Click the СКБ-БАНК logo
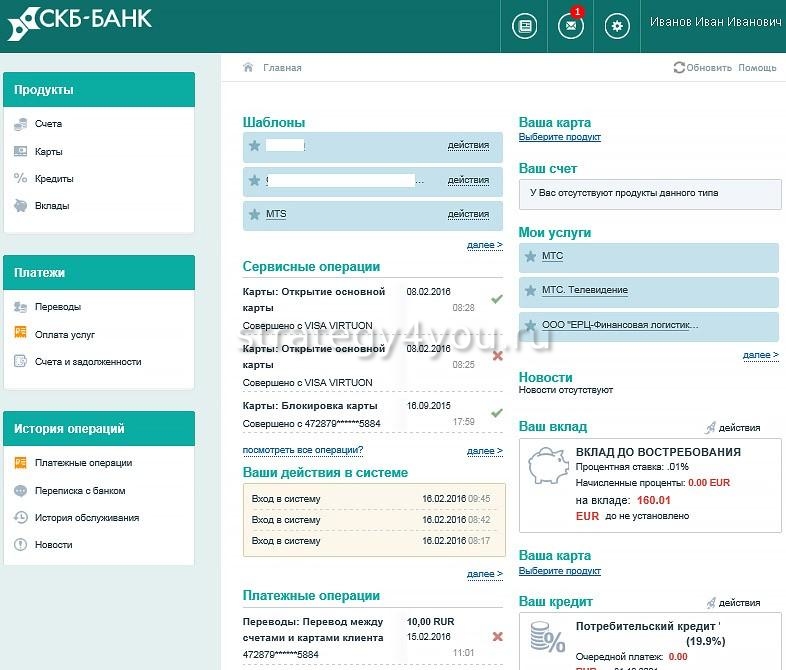Image resolution: width=786 pixels, height=670 pixels. (x=80, y=22)
